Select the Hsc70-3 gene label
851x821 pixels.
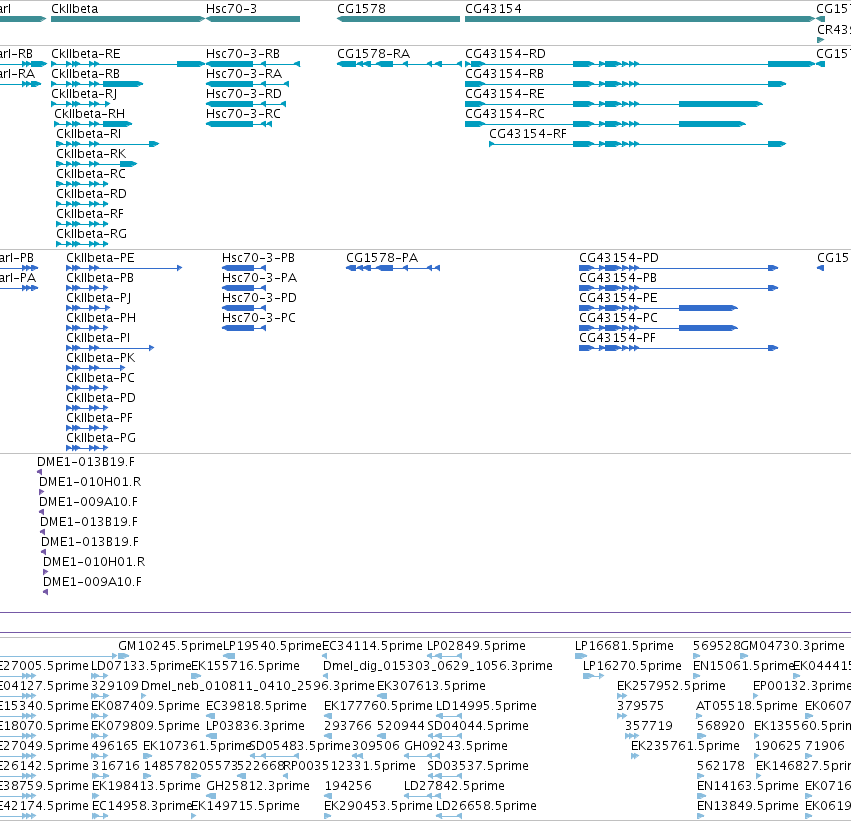pyautogui.click(x=231, y=9)
